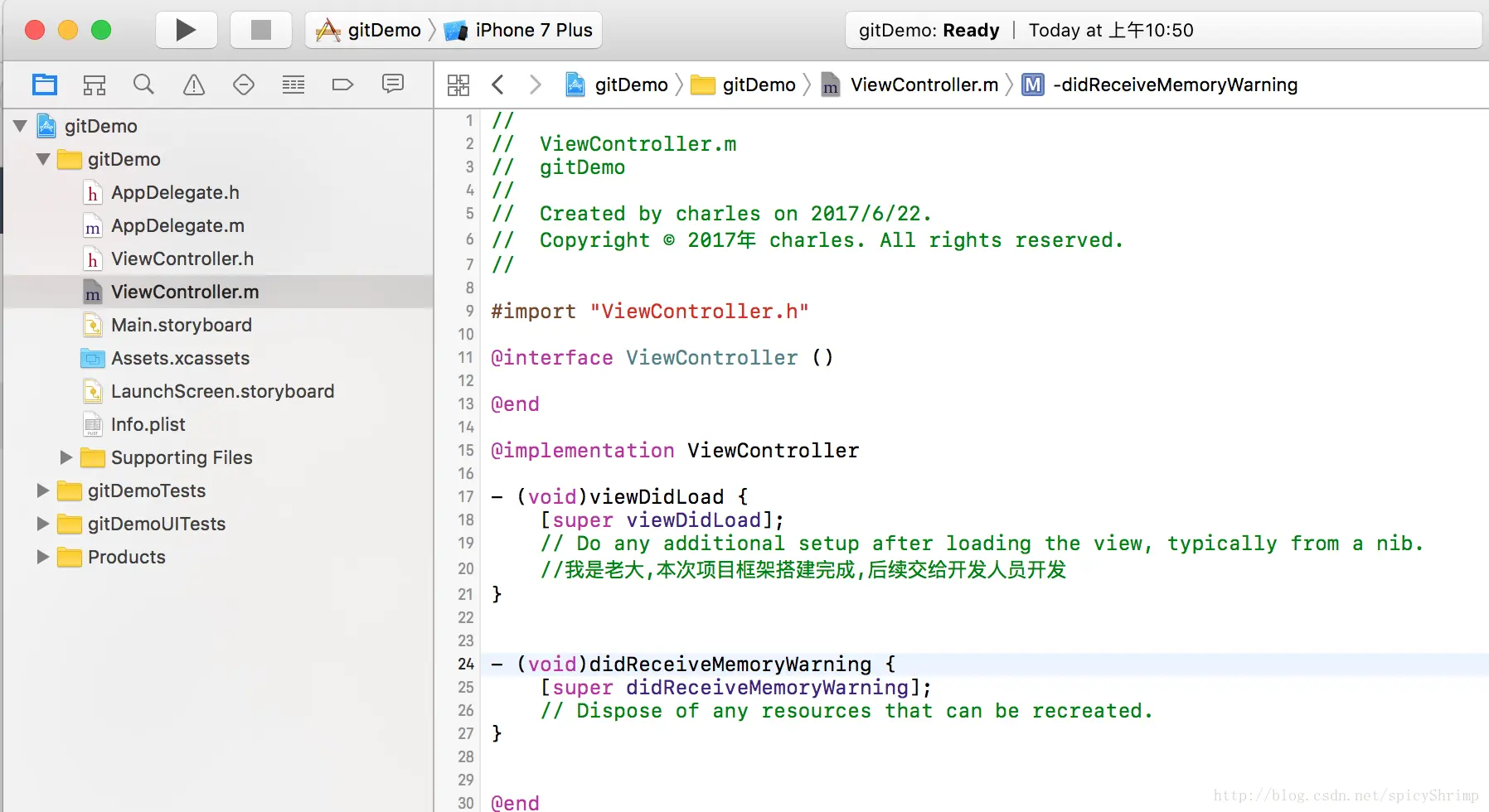Click line number 24 in the gutter
Screen dimensions: 1489x812
click(x=466, y=664)
